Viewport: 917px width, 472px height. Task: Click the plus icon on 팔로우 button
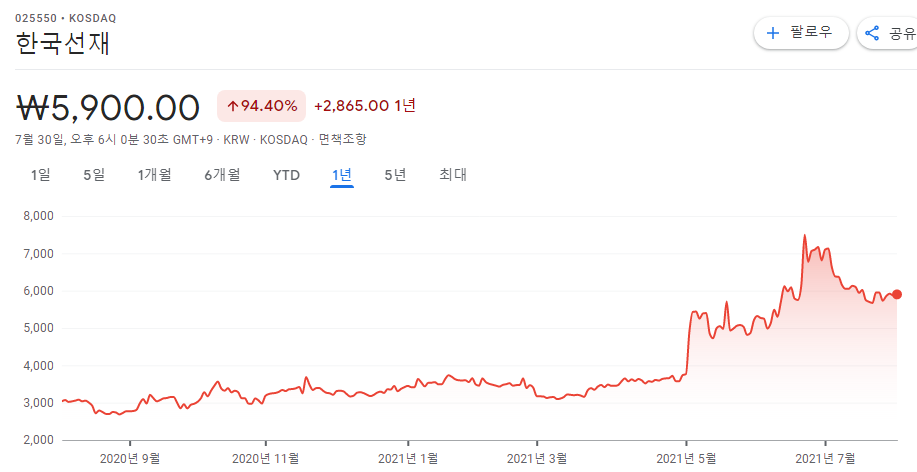click(x=773, y=33)
